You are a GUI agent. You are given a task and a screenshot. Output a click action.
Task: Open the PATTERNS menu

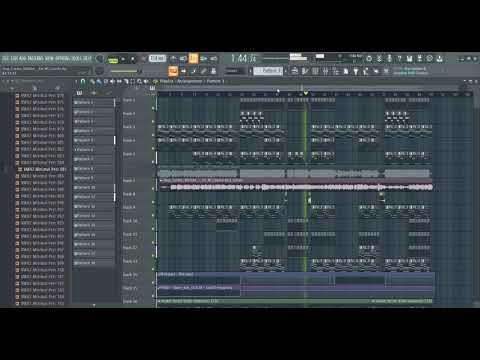click(x=35, y=59)
